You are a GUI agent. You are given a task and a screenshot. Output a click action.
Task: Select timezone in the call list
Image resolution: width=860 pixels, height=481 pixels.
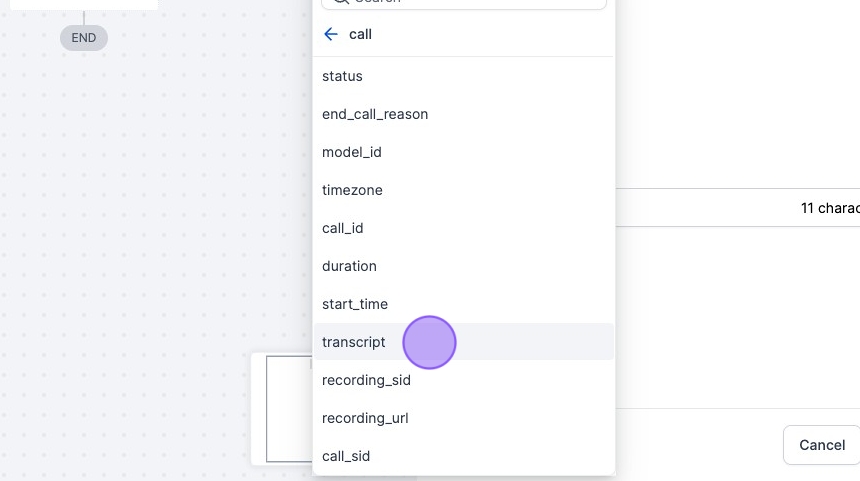point(352,190)
